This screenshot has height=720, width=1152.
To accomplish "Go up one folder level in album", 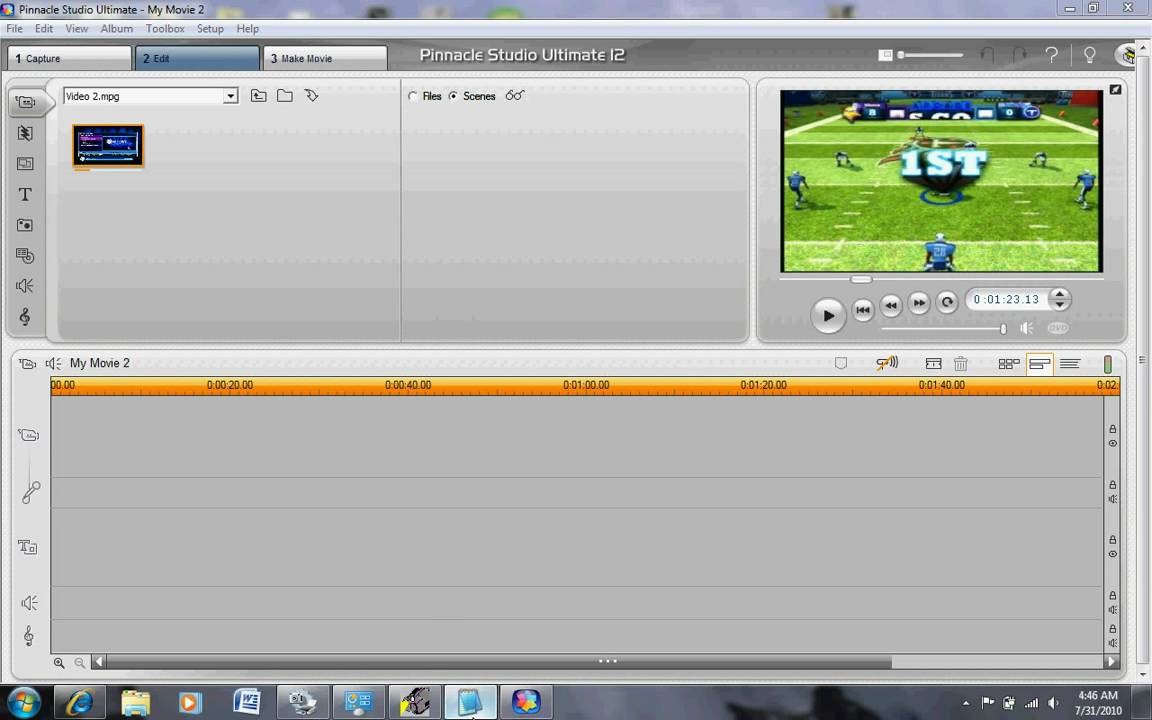I will tap(259, 96).
